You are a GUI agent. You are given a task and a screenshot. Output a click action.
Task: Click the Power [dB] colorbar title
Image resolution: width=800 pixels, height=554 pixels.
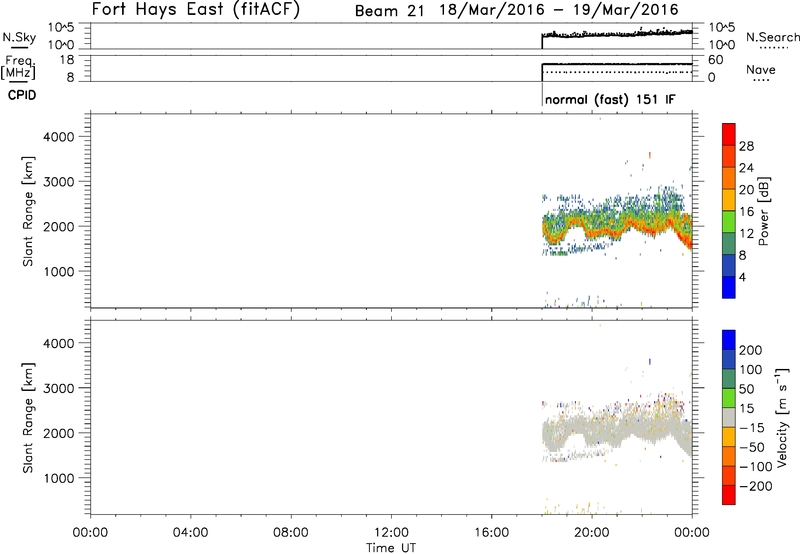[x=763, y=211]
